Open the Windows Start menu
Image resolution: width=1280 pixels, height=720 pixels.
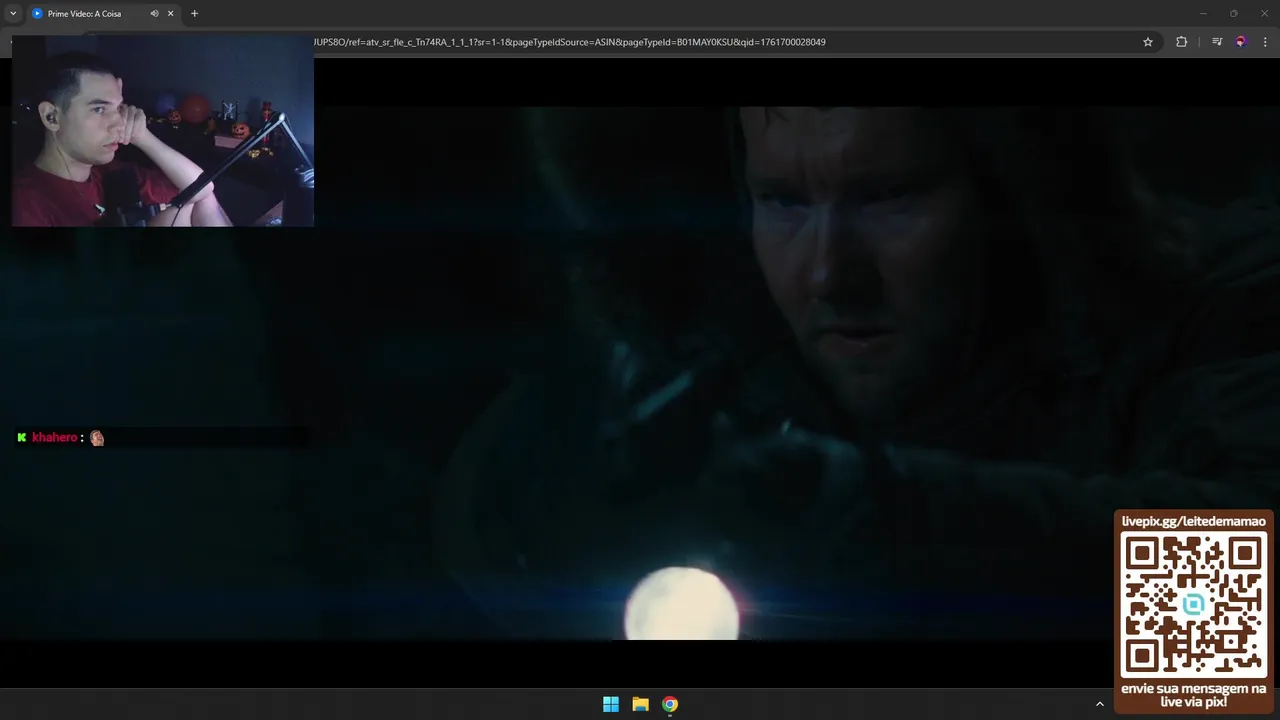[611, 704]
